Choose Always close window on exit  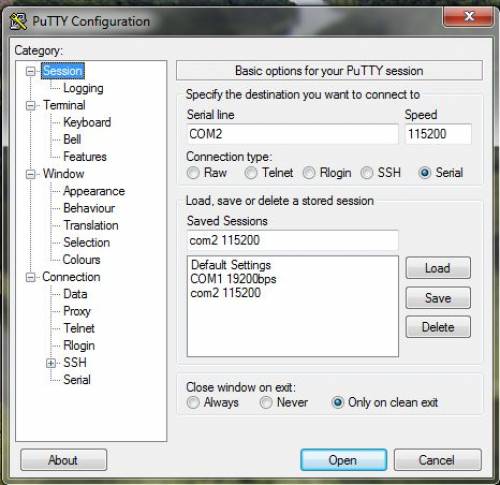(x=193, y=402)
